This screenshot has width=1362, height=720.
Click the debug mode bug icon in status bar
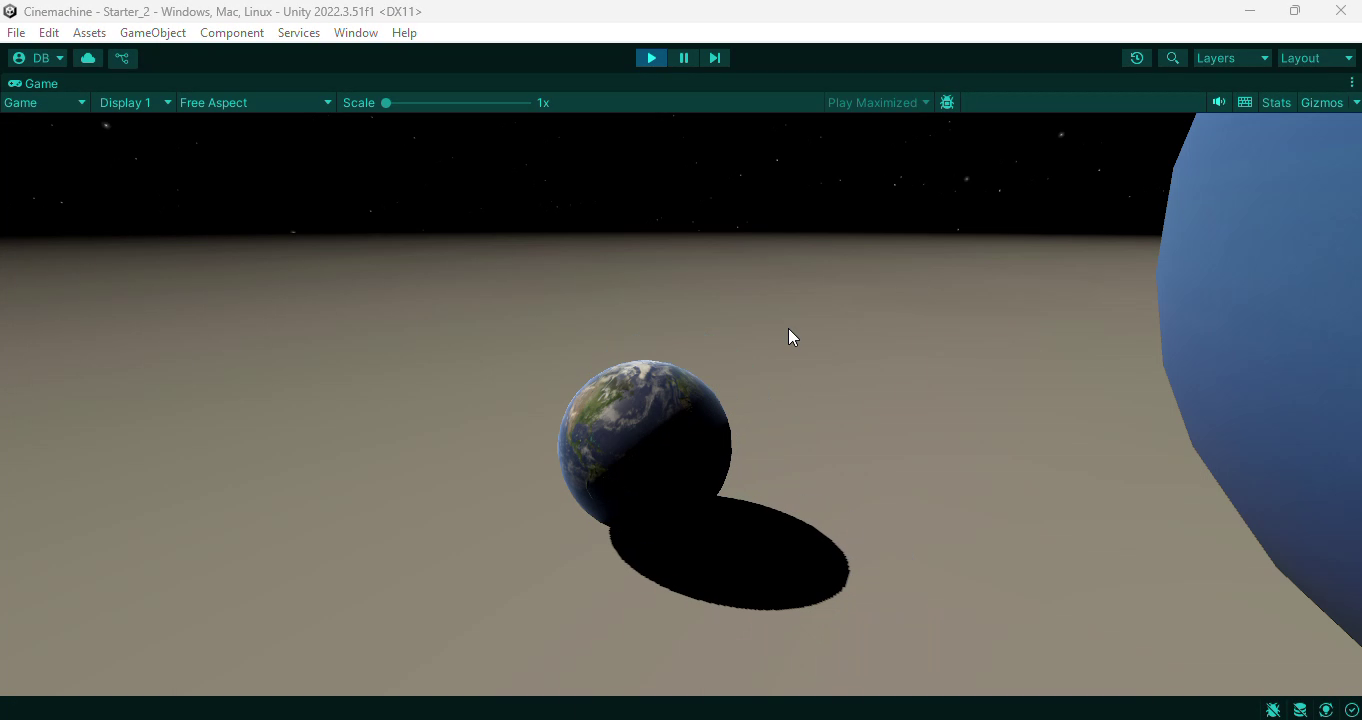point(1273,710)
